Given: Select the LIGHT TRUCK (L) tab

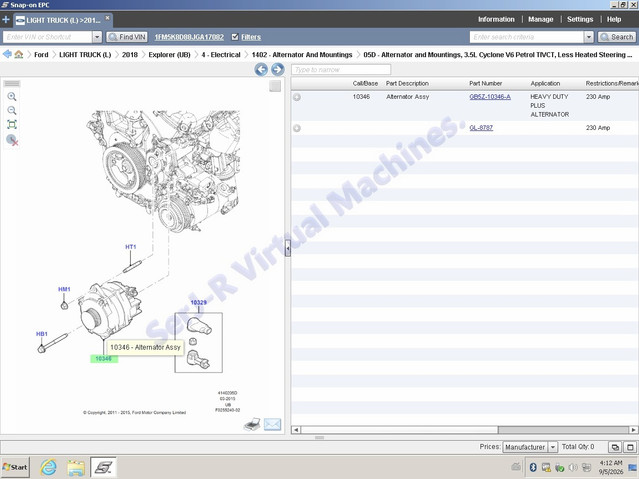Looking at the screenshot, I should pos(63,20).
